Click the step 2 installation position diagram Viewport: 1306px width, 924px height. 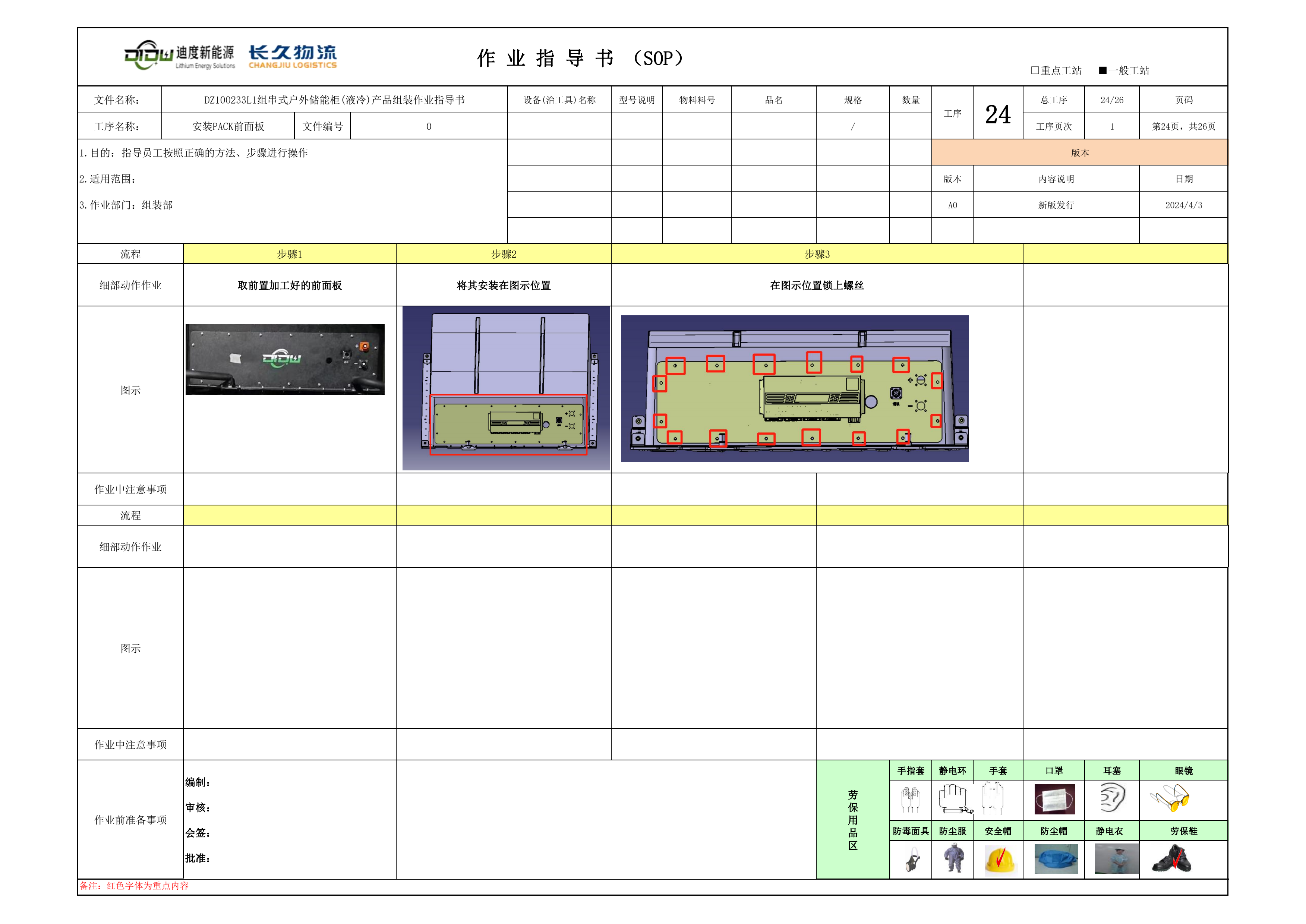pos(506,388)
